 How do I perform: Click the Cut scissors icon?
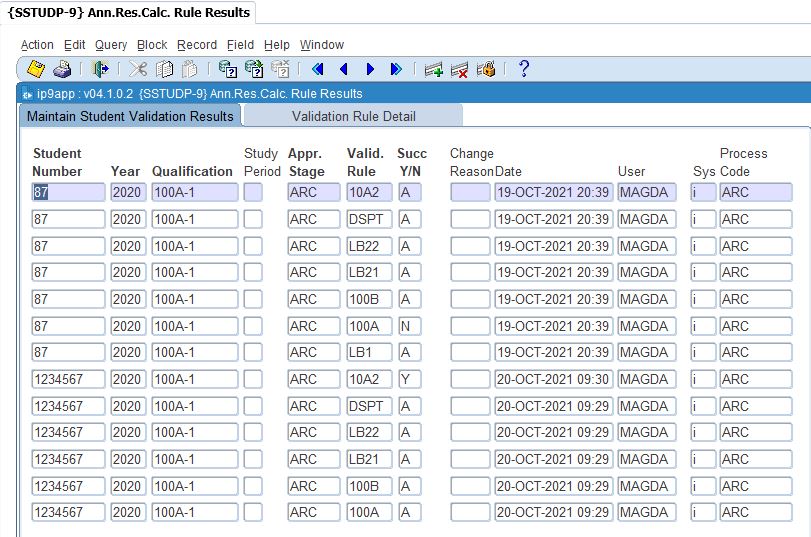138,69
